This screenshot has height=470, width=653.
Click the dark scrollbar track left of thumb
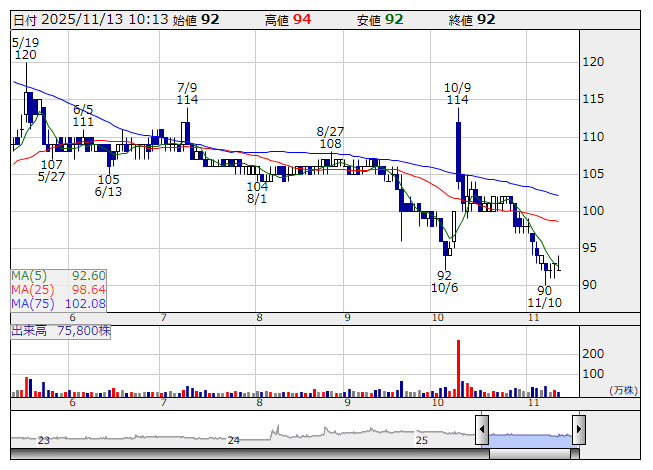coord(250,454)
